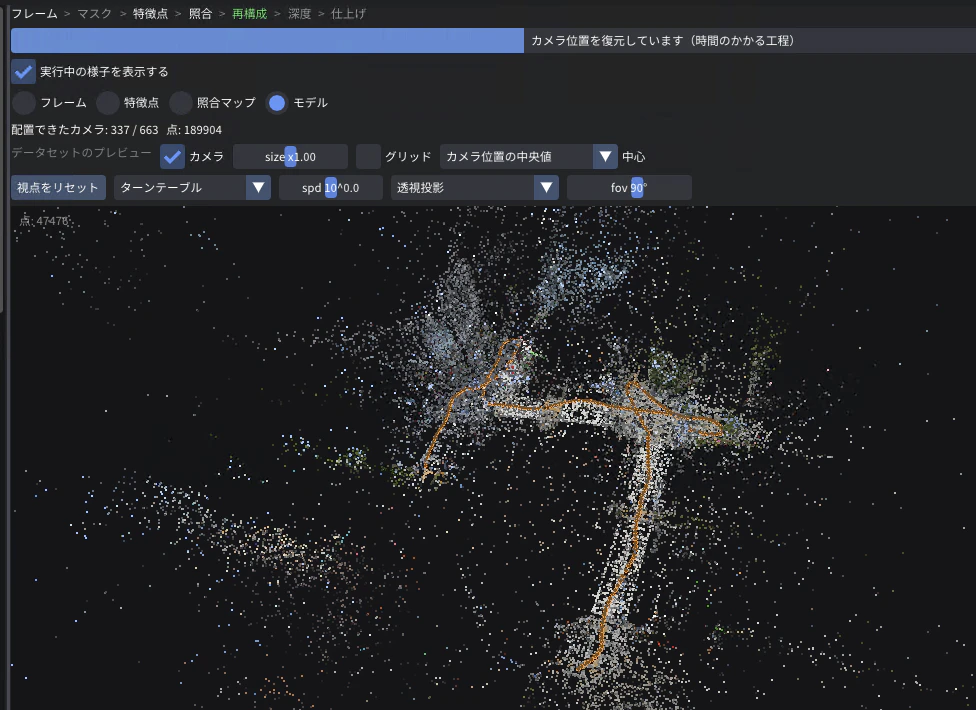Open the 特徴点 step in breadcrumb
Image resolution: width=976 pixels, height=710 pixels.
pos(151,14)
